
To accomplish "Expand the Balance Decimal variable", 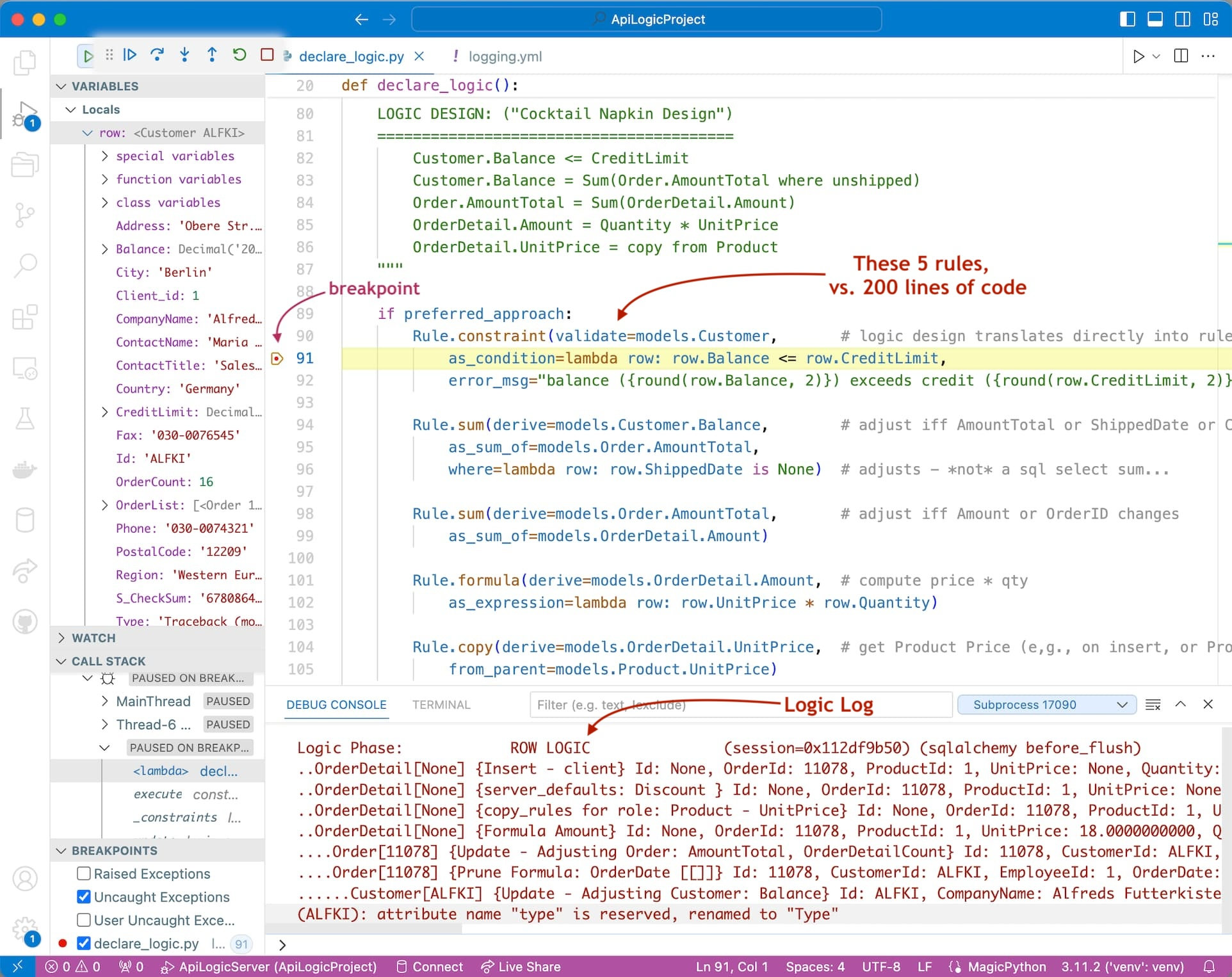I will coord(105,249).
